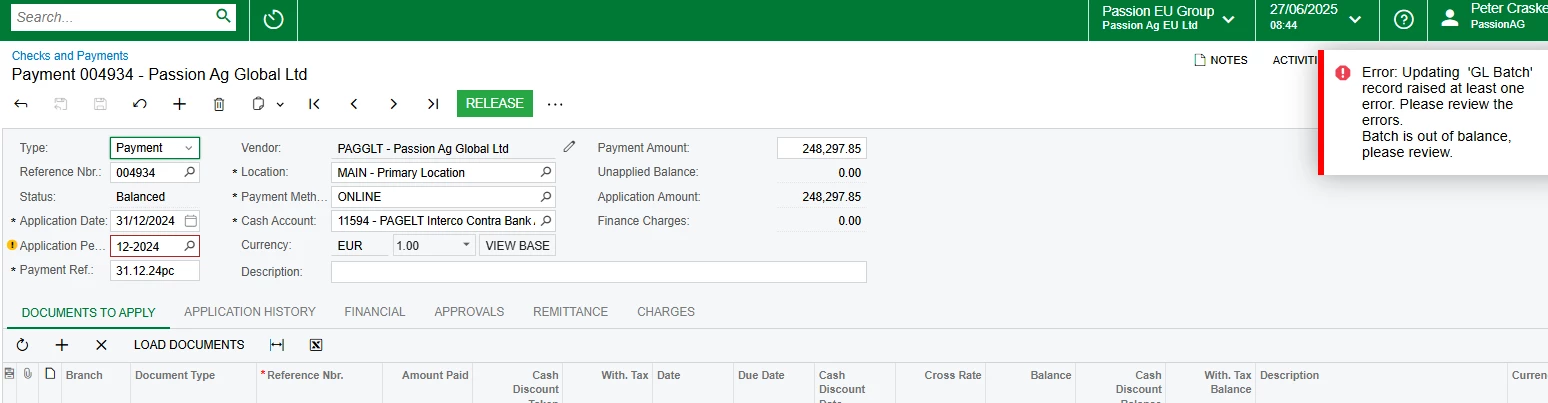Open Payment Method lookup magnifier
This screenshot has height=403, width=1548.
click(546, 196)
